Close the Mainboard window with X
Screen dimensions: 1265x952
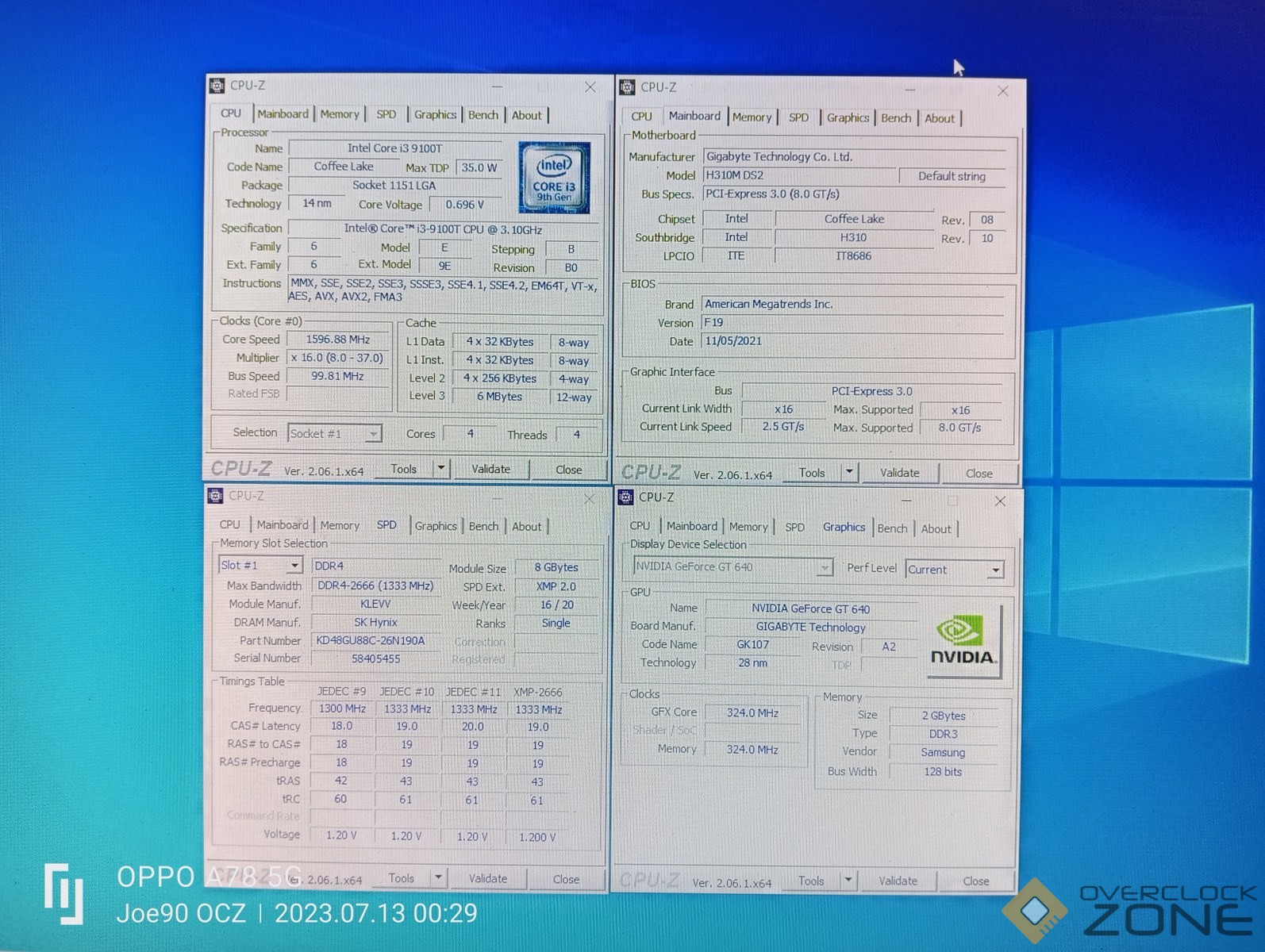(x=1003, y=91)
